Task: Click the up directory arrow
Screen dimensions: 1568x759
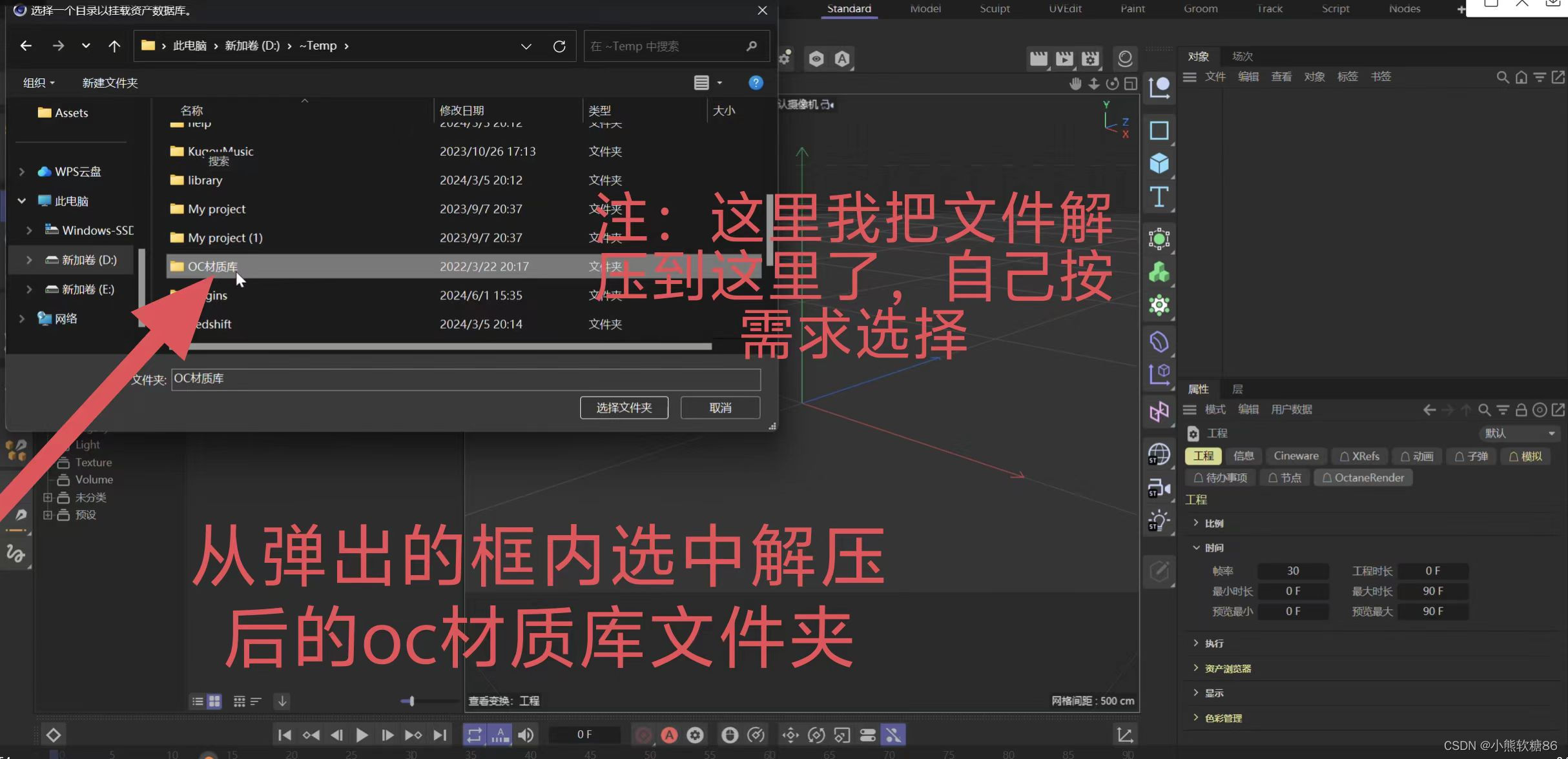Action: click(x=114, y=46)
